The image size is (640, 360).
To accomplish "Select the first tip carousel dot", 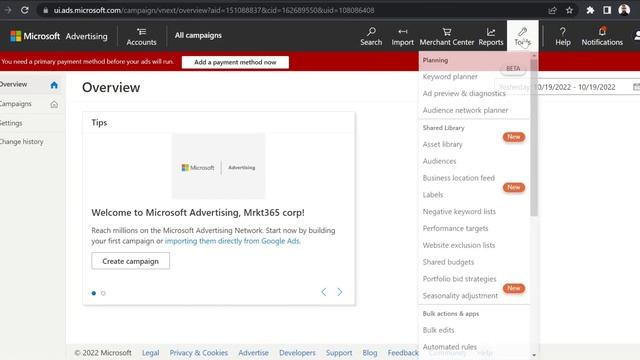I will tap(94, 293).
